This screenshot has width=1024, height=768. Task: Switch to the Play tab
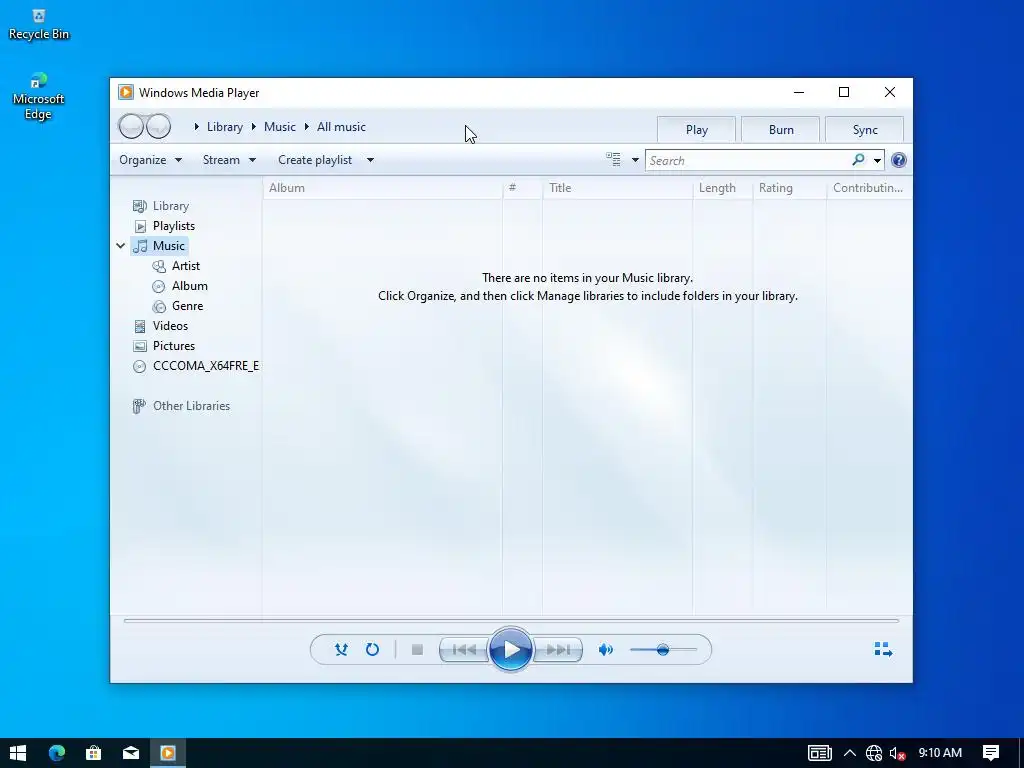click(x=696, y=129)
